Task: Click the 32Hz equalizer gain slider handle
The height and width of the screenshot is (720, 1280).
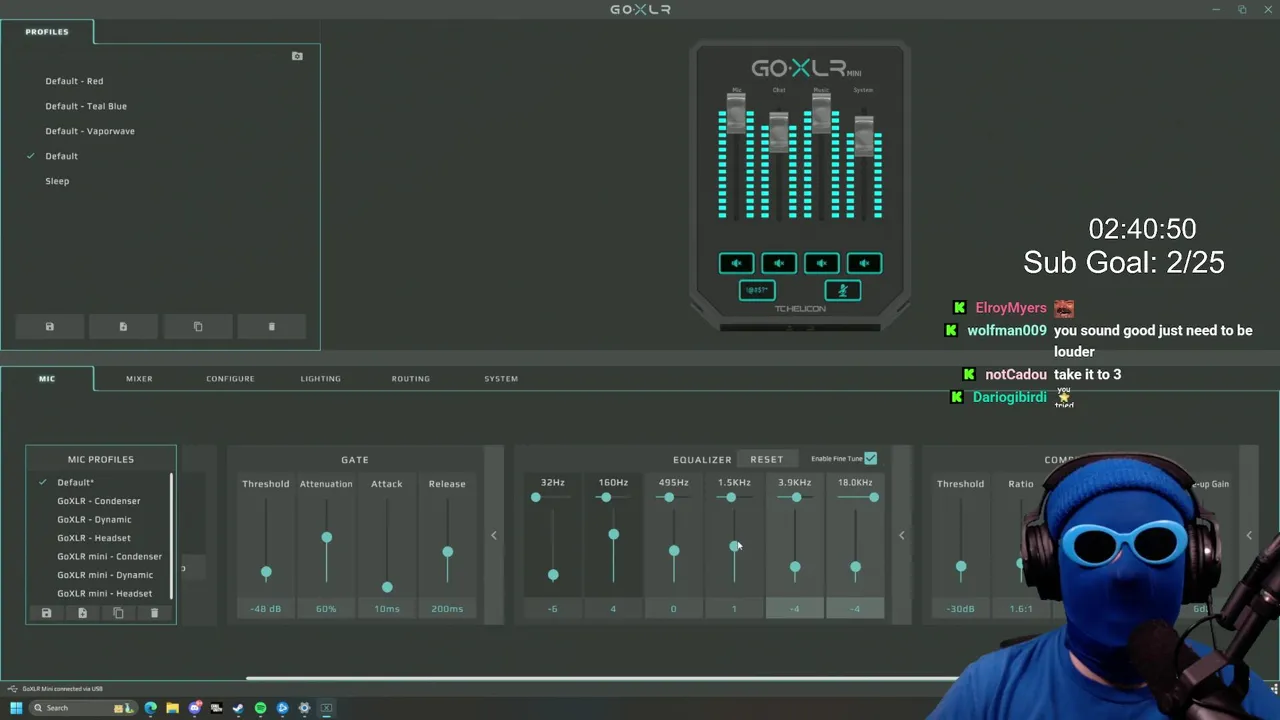Action: (553, 575)
